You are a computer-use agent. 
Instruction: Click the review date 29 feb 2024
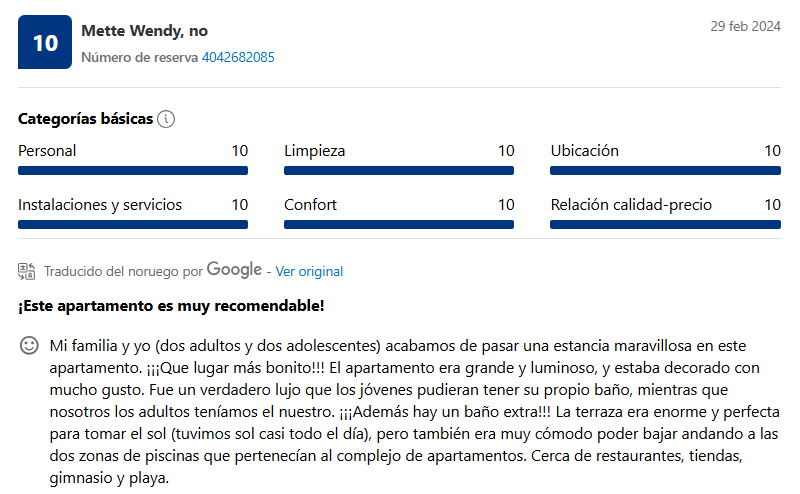745,26
